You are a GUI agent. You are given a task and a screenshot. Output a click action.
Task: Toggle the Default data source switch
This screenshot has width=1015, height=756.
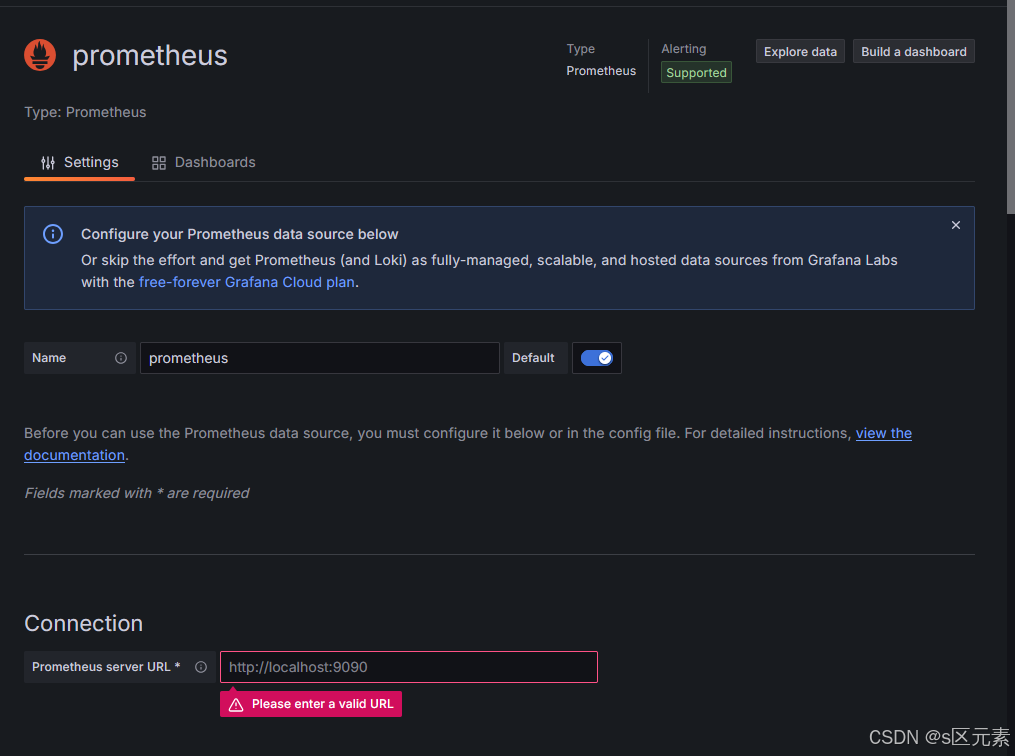(596, 358)
